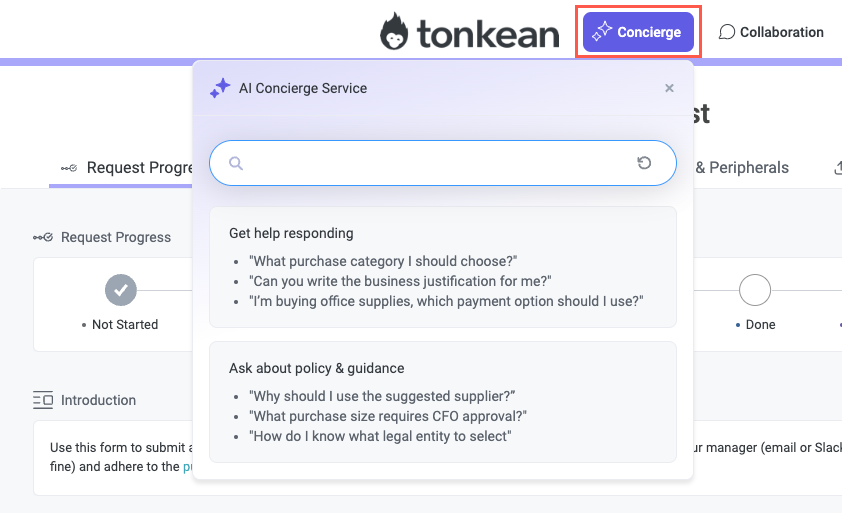This screenshot has height=513, width=842.
Task: Click the "Ask about policy & guidance" heading
Action: tap(317, 369)
